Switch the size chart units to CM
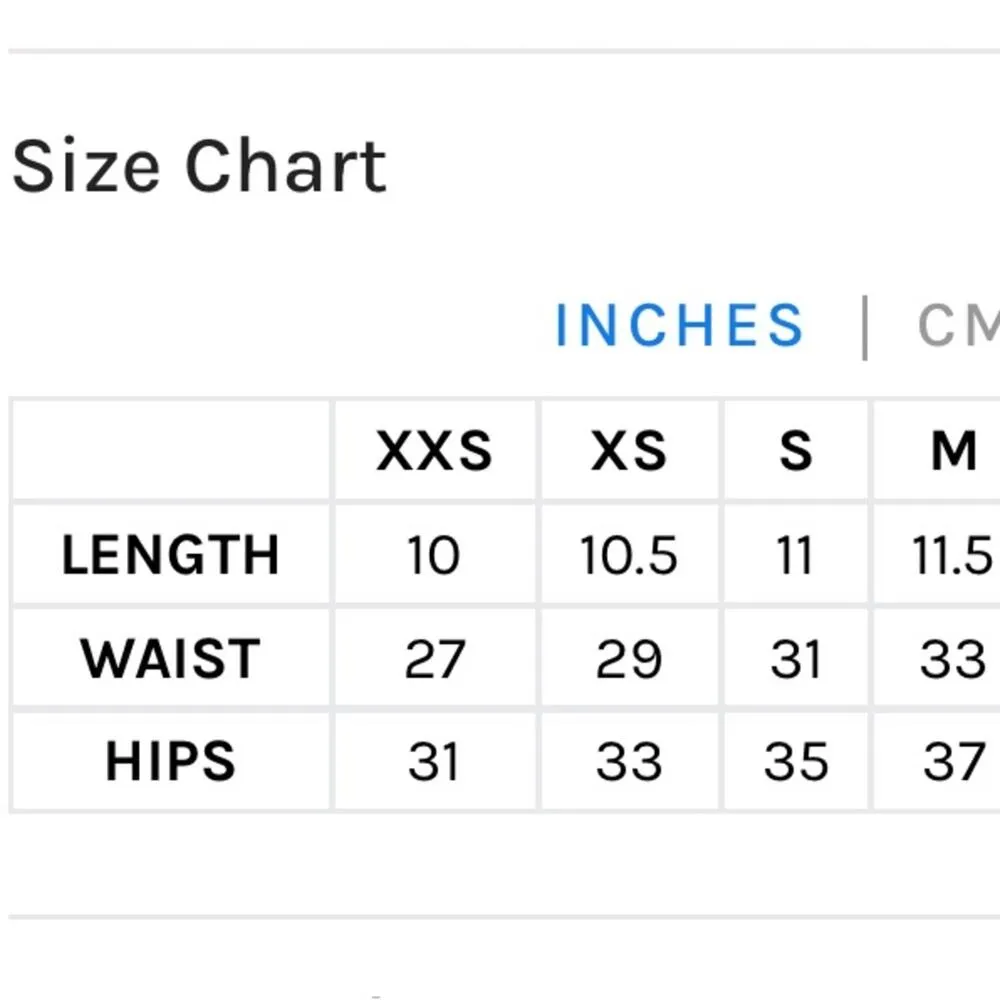The width and height of the screenshot is (1000, 1000). coord(958,325)
